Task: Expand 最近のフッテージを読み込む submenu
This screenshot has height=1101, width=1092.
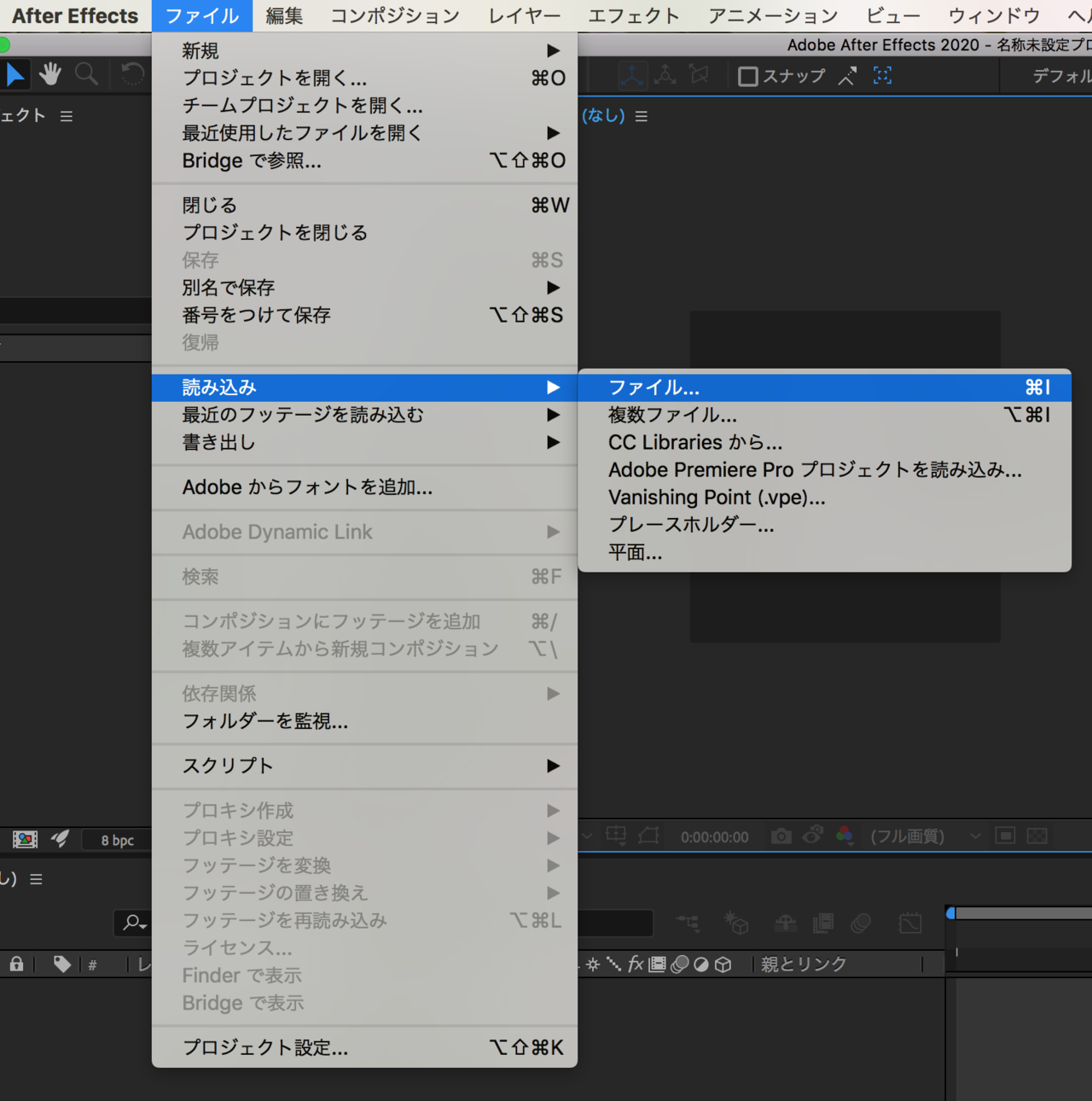Action: 364,415
